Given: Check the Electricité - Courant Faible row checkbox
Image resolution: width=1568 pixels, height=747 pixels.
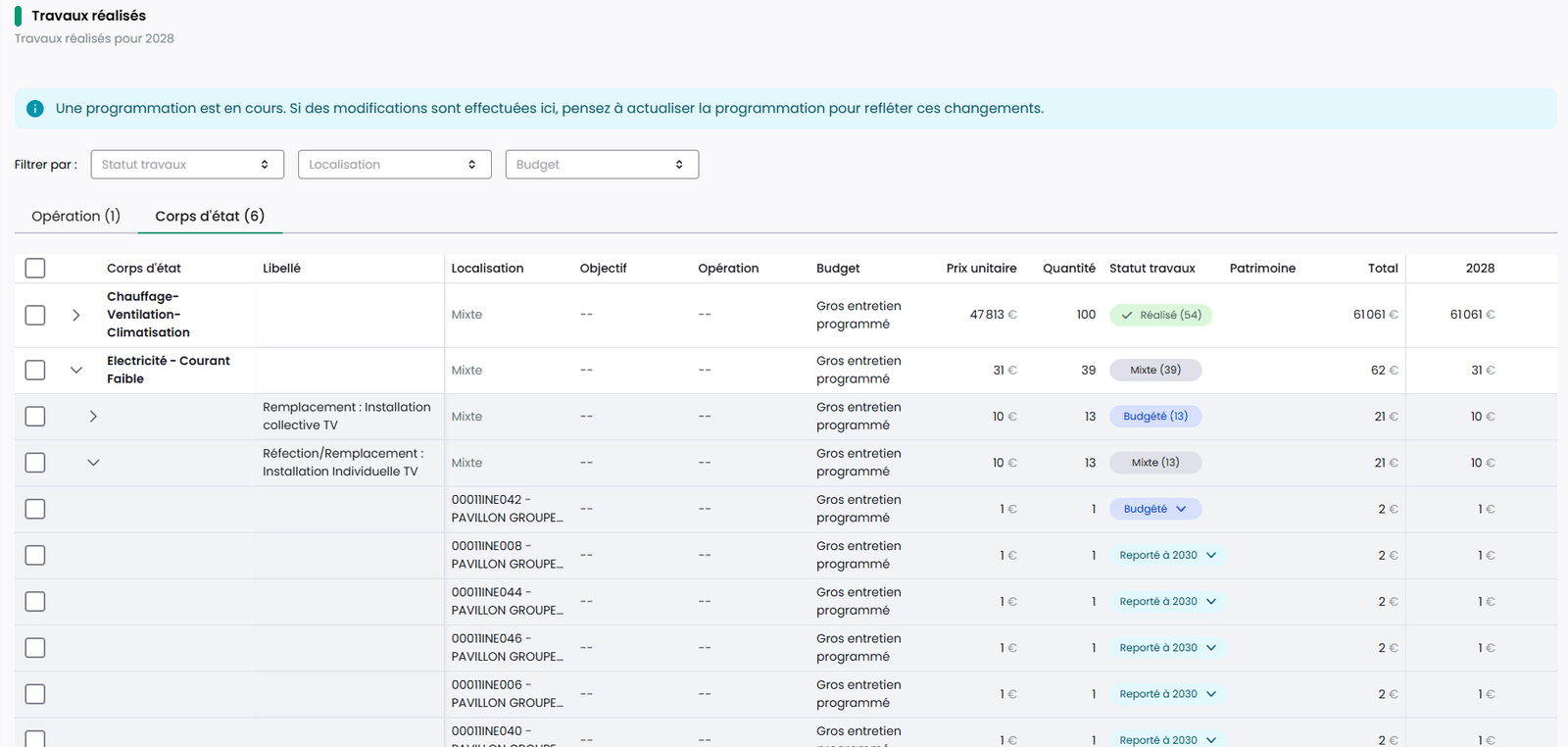Looking at the screenshot, I should (x=35, y=370).
